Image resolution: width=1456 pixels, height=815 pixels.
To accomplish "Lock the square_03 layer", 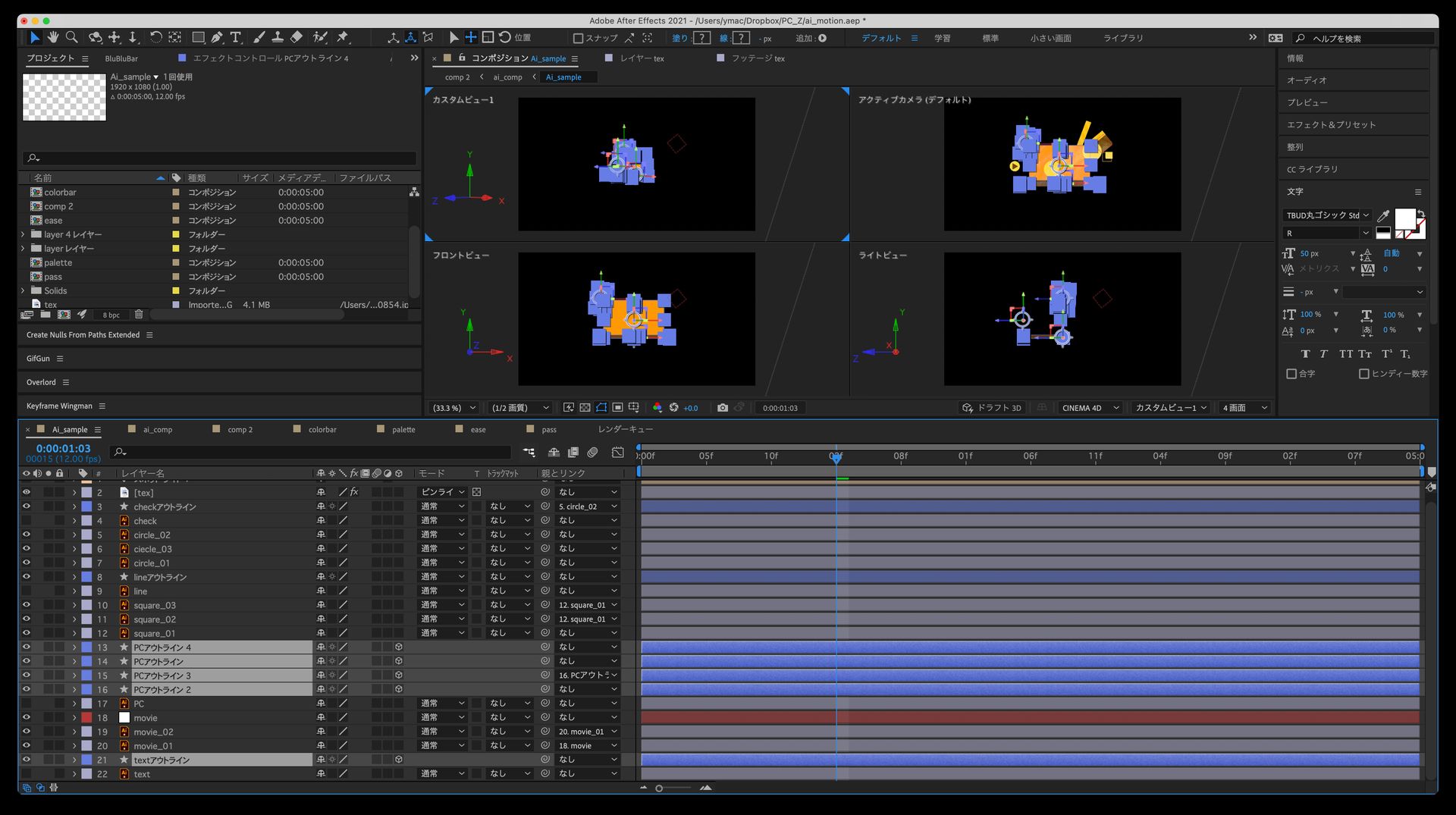I will tap(58, 605).
